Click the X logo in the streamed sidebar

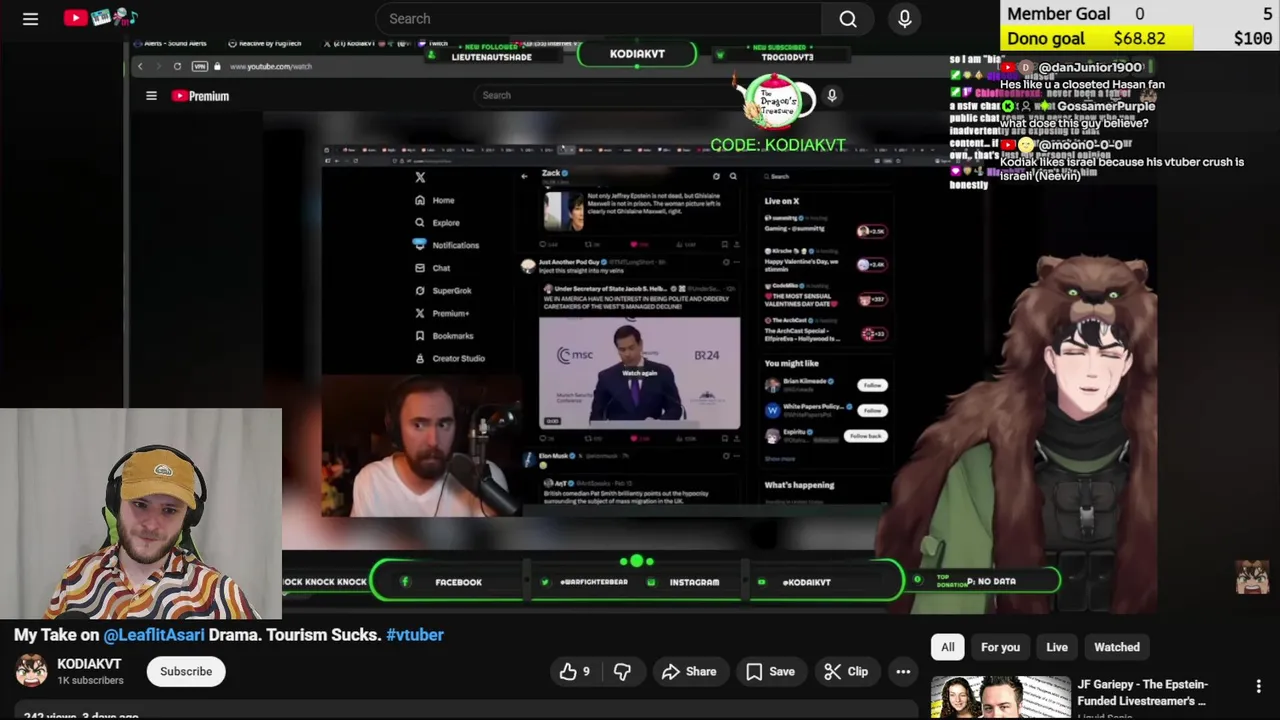(420, 177)
